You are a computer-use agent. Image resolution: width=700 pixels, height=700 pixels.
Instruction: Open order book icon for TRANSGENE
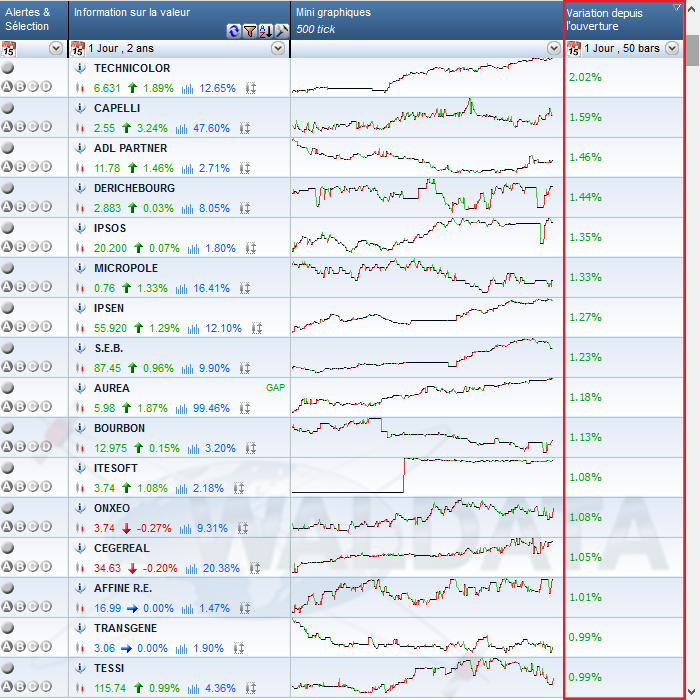tap(239, 648)
